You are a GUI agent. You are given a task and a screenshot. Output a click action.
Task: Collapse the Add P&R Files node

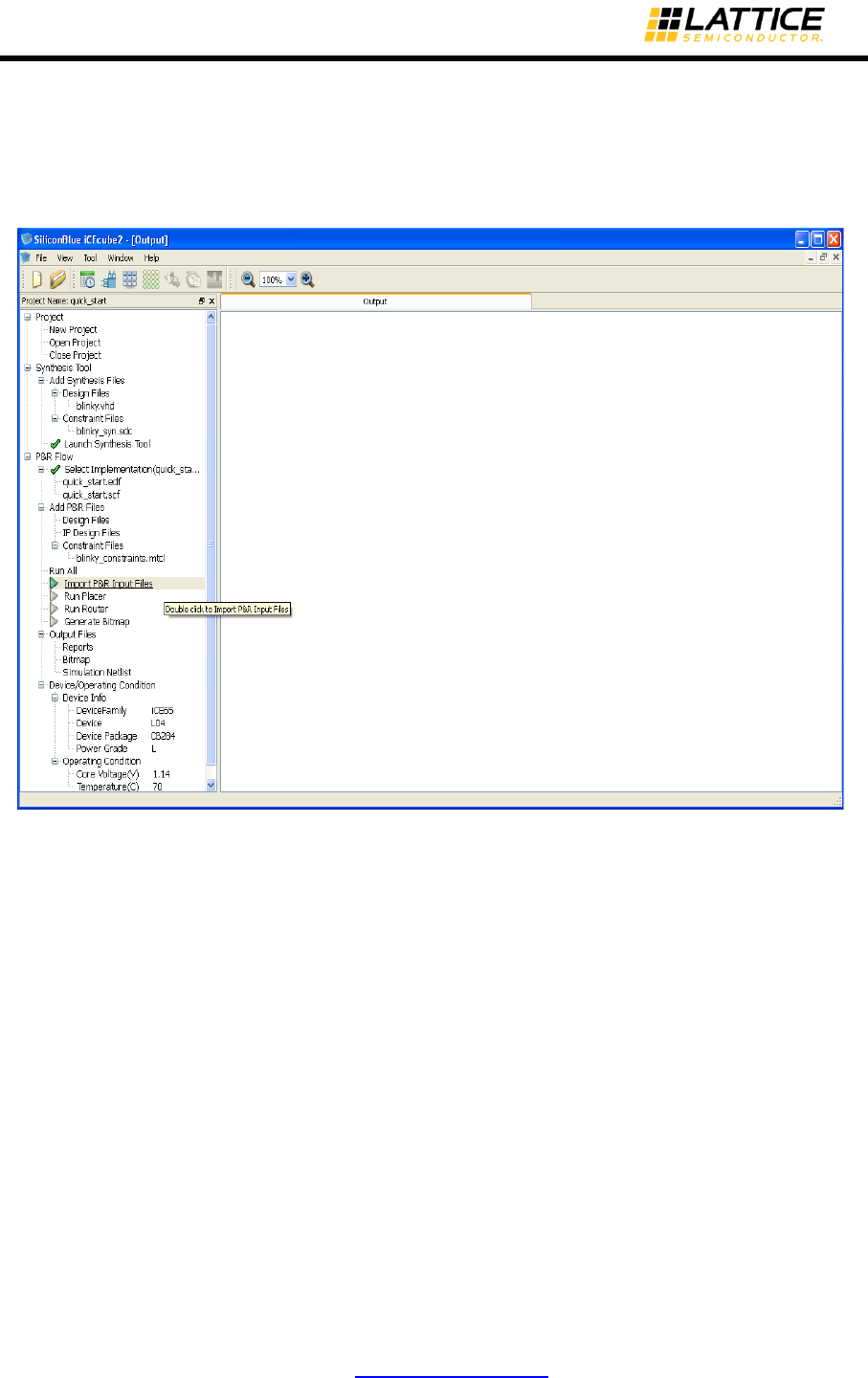(41, 507)
